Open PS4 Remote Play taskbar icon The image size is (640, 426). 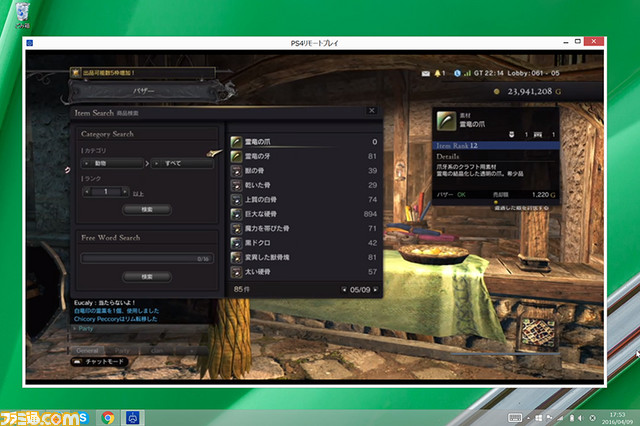[x=133, y=417]
